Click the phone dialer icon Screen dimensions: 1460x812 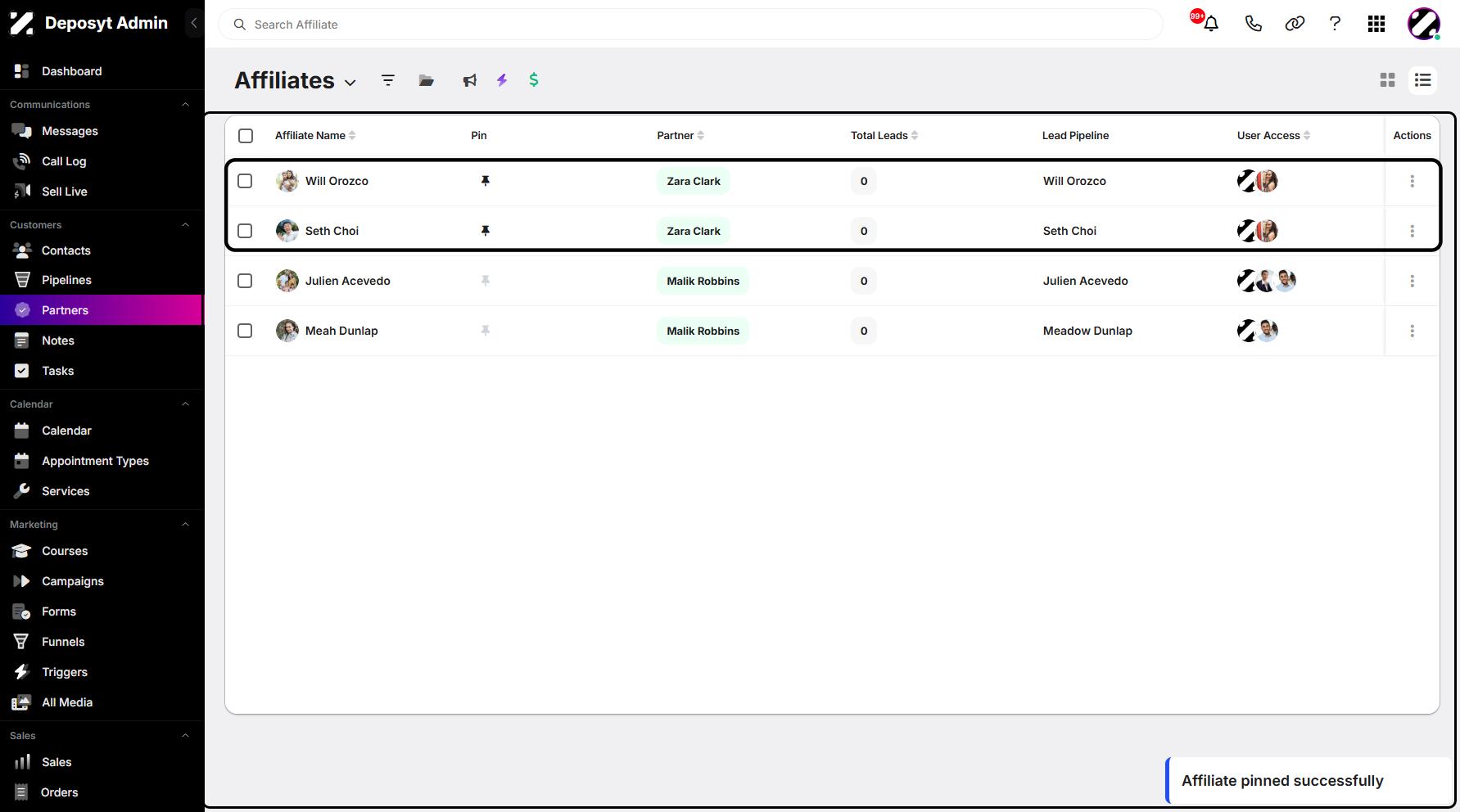click(1253, 24)
